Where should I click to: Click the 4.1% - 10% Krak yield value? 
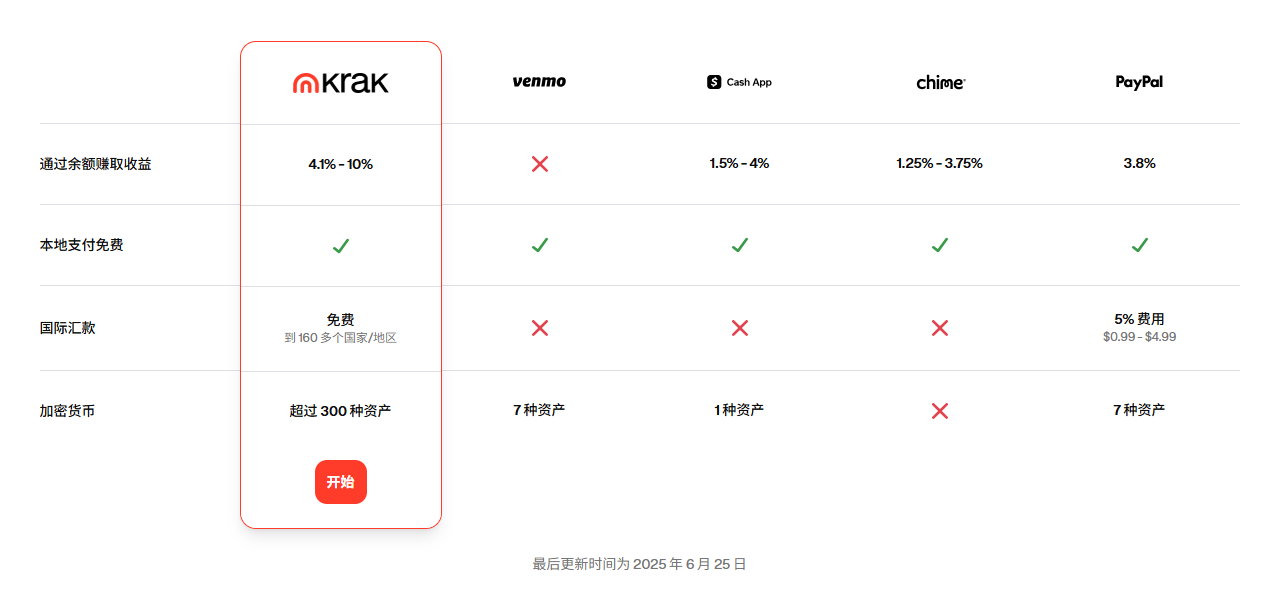click(x=340, y=164)
